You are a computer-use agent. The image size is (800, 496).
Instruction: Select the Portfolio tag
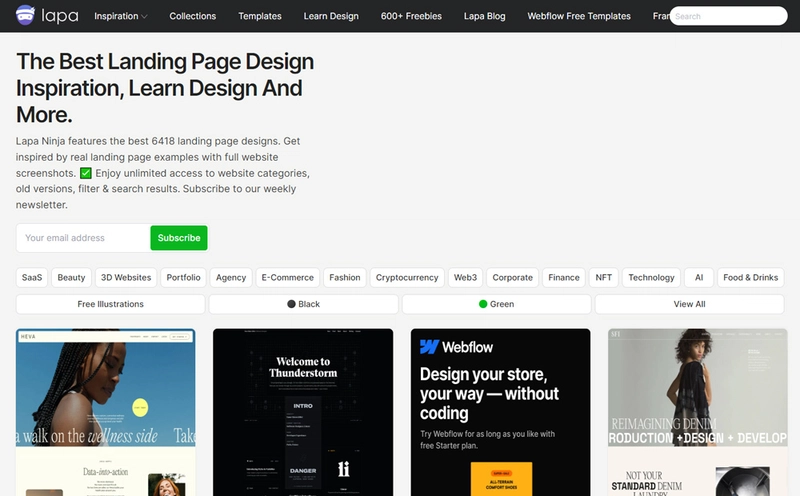(x=183, y=278)
